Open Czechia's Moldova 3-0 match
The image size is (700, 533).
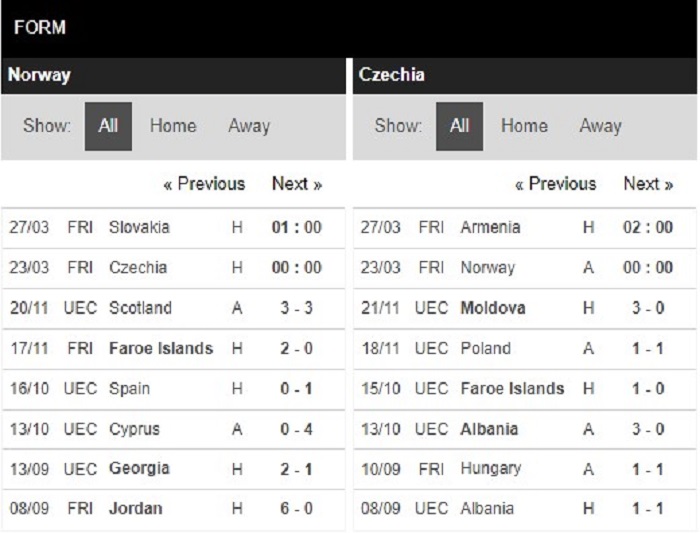(525, 308)
